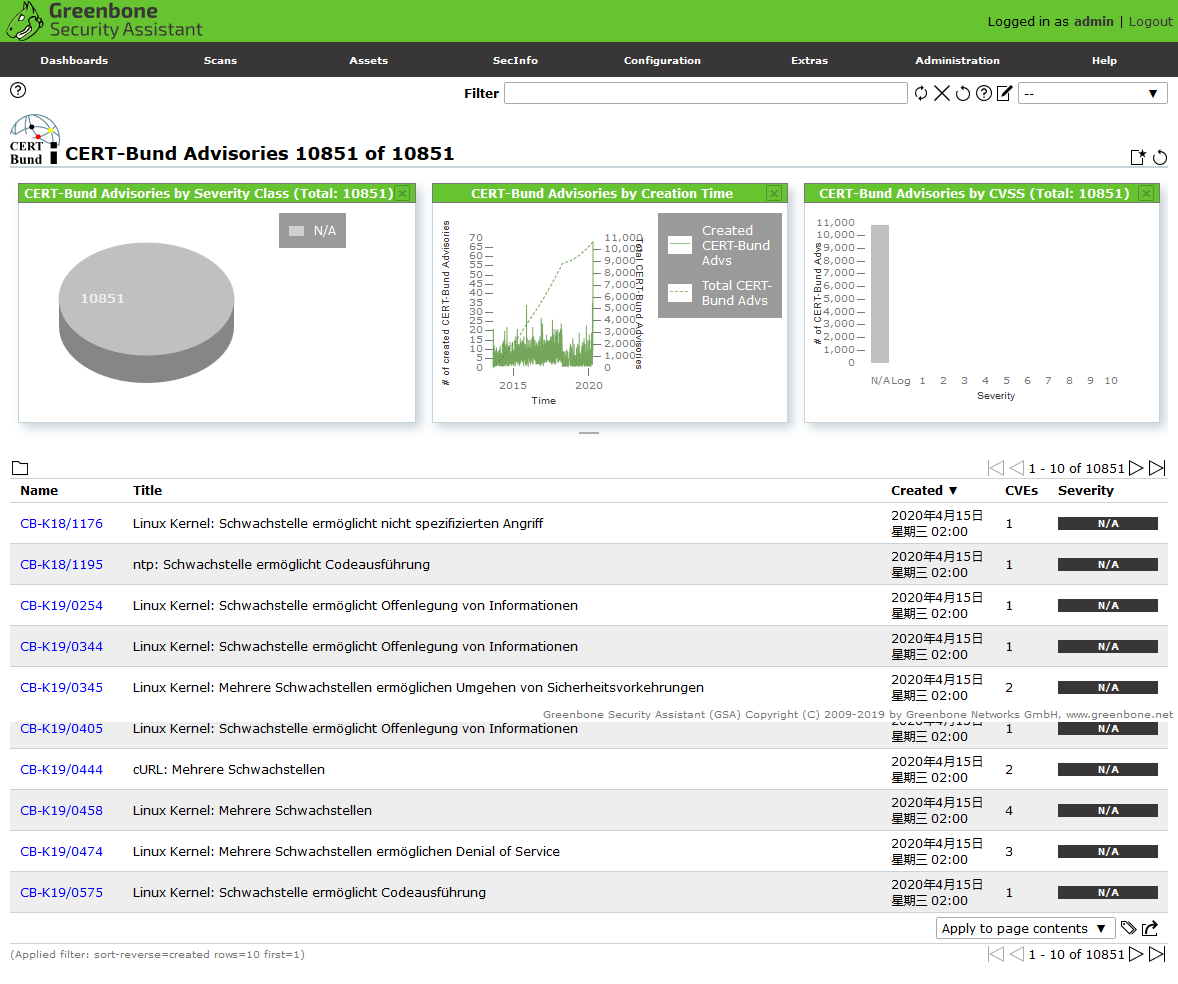
Task: Open advisory CB-K19/0474
Action: pyautogui.click(x=62, y=851)
